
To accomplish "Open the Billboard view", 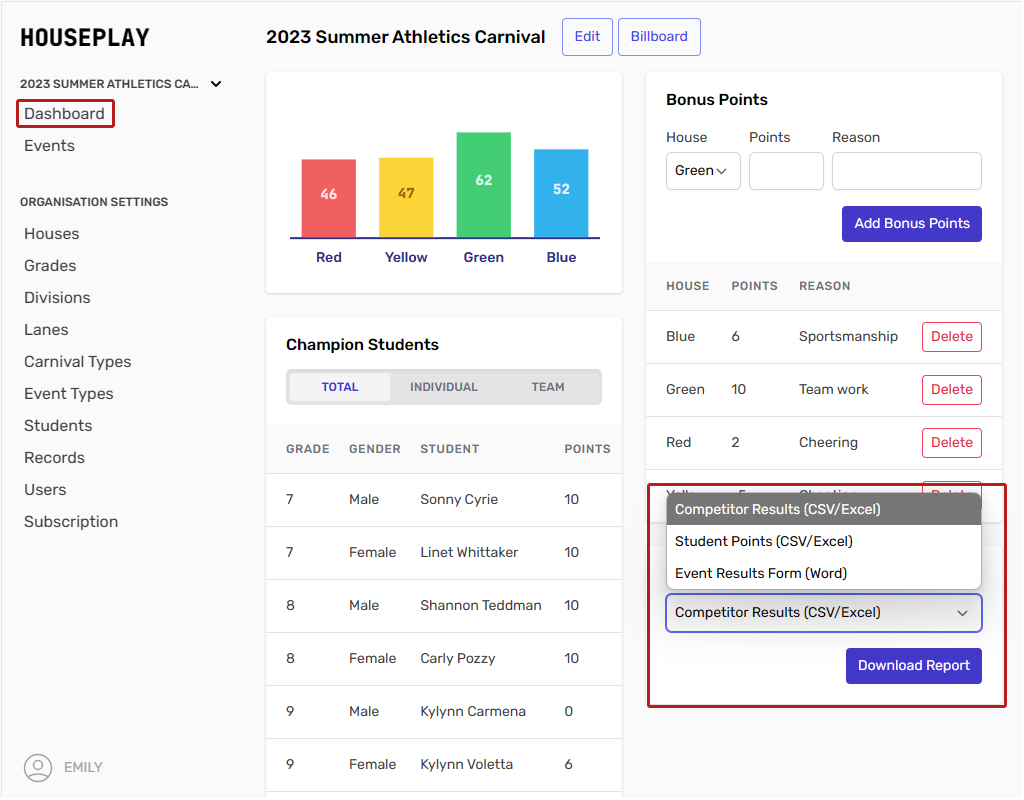I will pos(659,37).
